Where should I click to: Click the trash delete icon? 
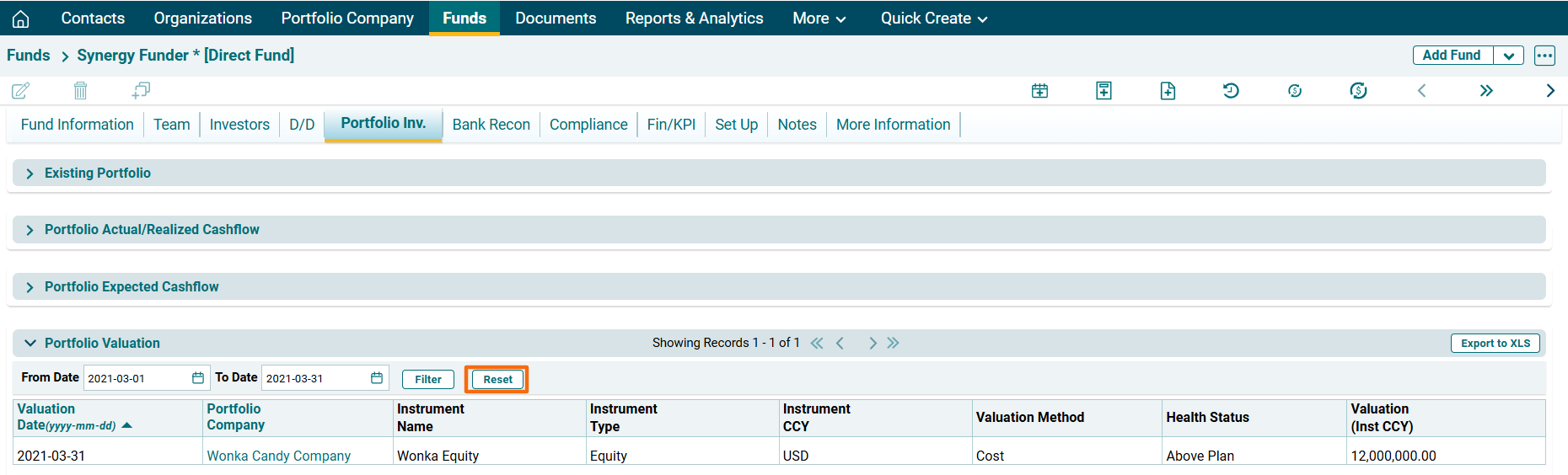tap(80, 90)
